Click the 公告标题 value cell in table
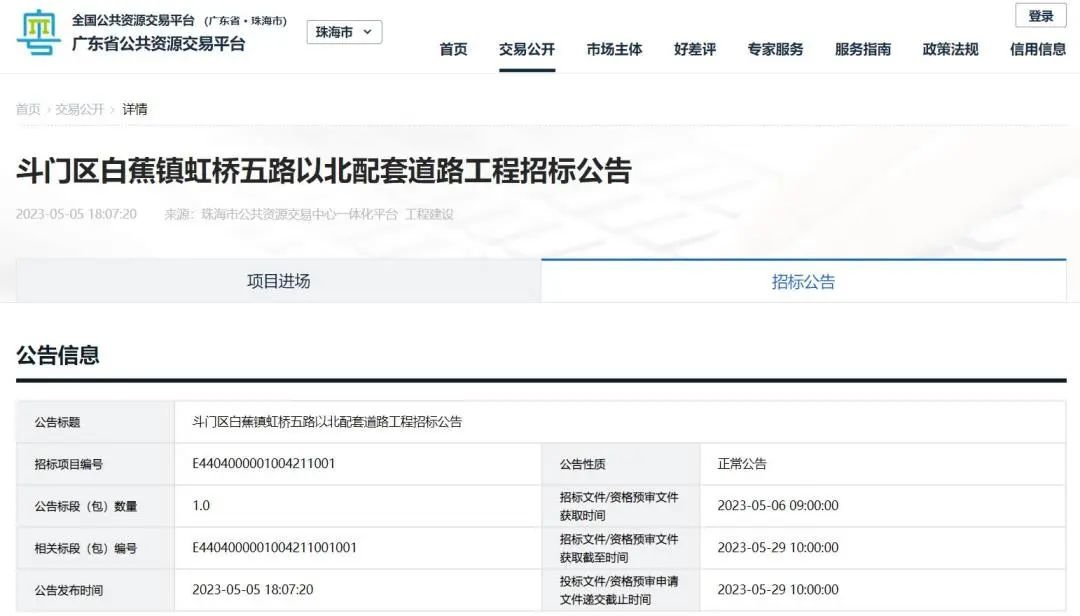 tap(620, 422)
